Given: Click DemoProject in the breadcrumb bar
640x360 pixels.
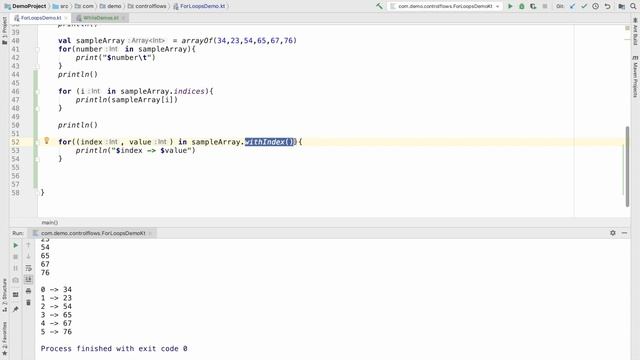Looking at the screenshot, I should tap(25, 6).
